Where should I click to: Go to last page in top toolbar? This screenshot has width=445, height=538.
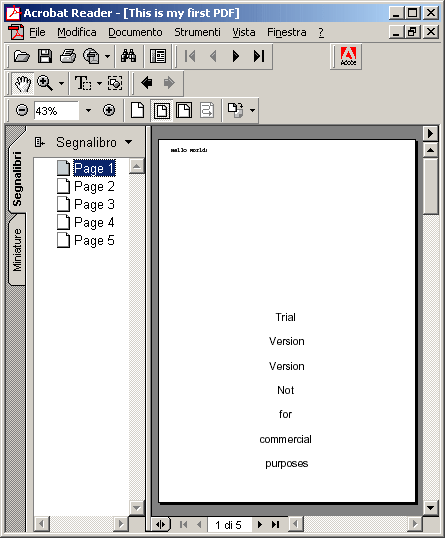pyautogui.click(x=259, y=56)
